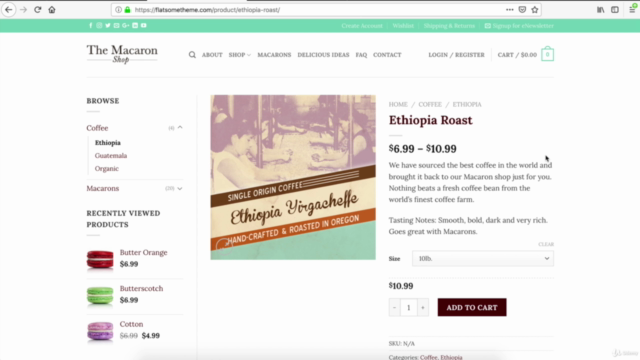Viewport: 640px width, 360px height.
Task: Open Facebook social icon in top bar
Action: 91,25
